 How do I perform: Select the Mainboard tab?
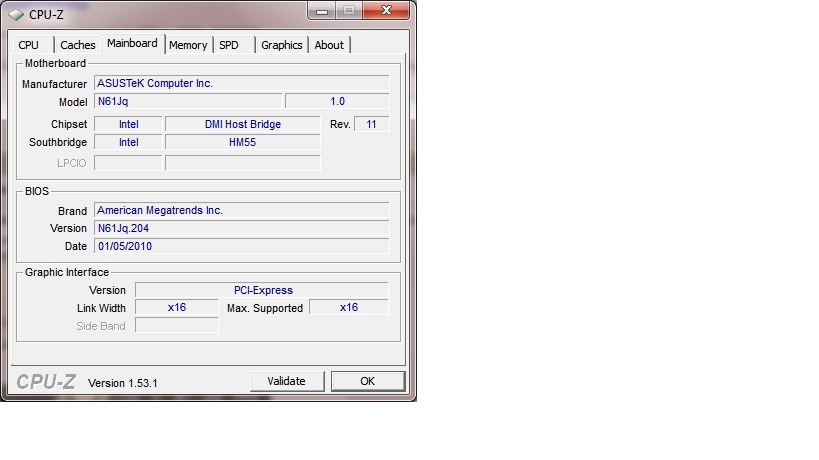(x=133, y=43)
